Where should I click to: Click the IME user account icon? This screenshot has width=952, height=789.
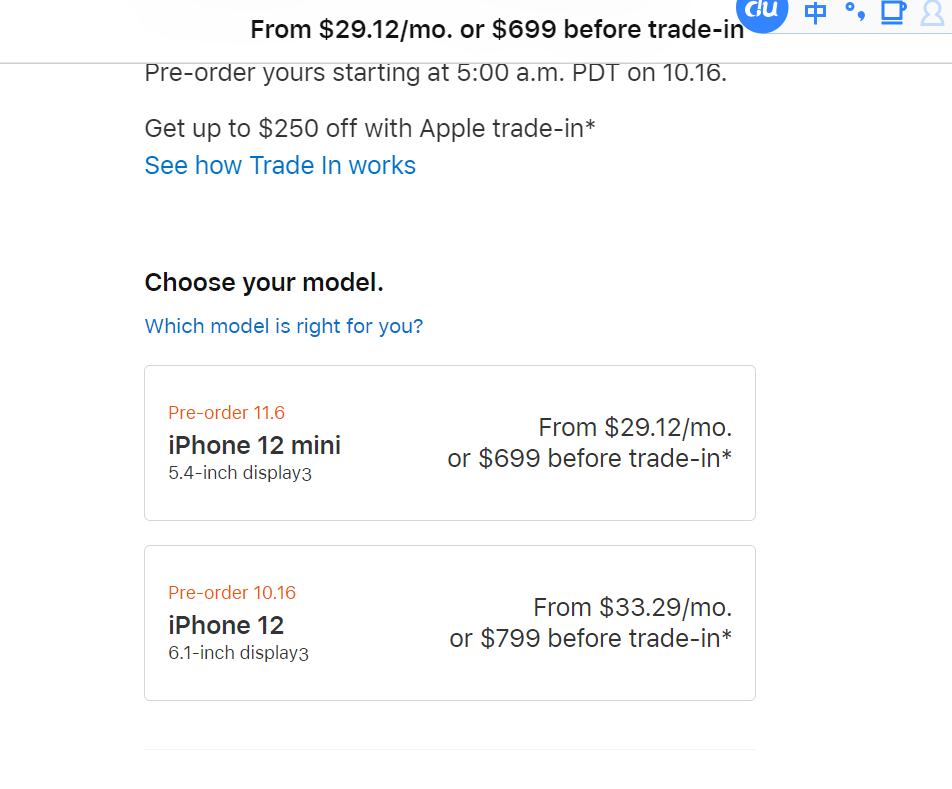click(932, 13)
